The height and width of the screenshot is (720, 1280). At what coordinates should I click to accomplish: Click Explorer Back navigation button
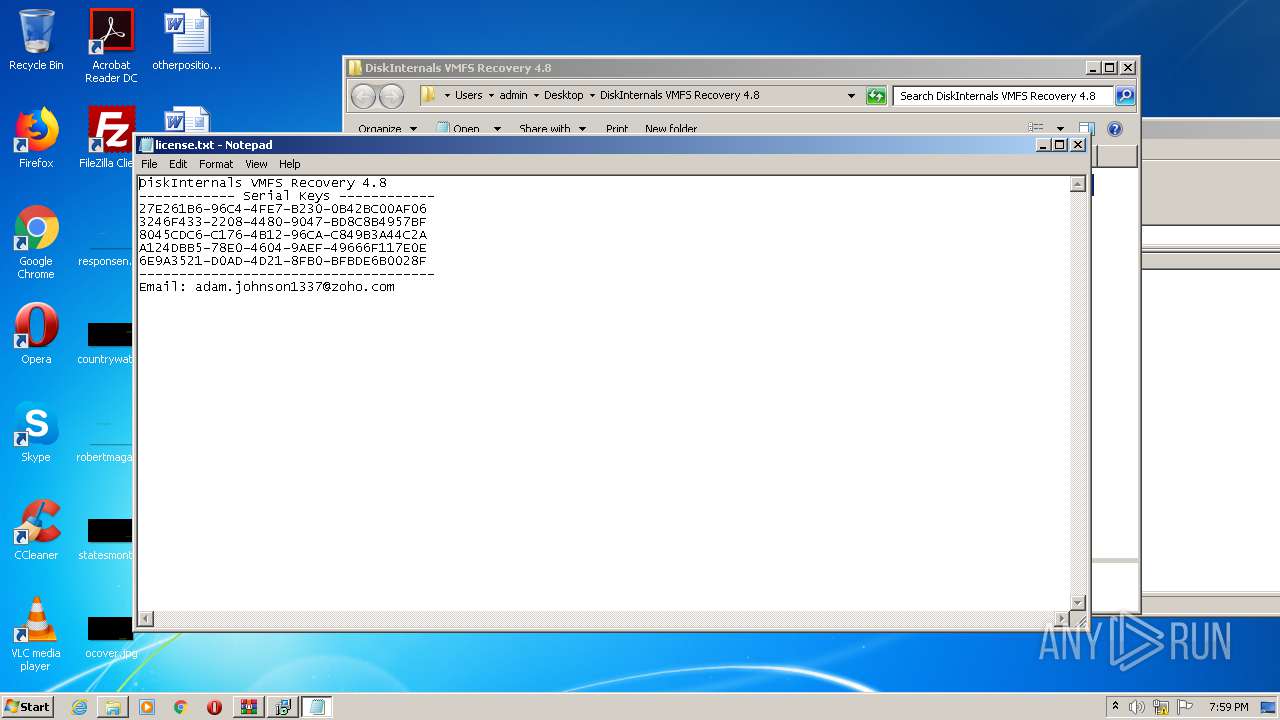(363, 96)
